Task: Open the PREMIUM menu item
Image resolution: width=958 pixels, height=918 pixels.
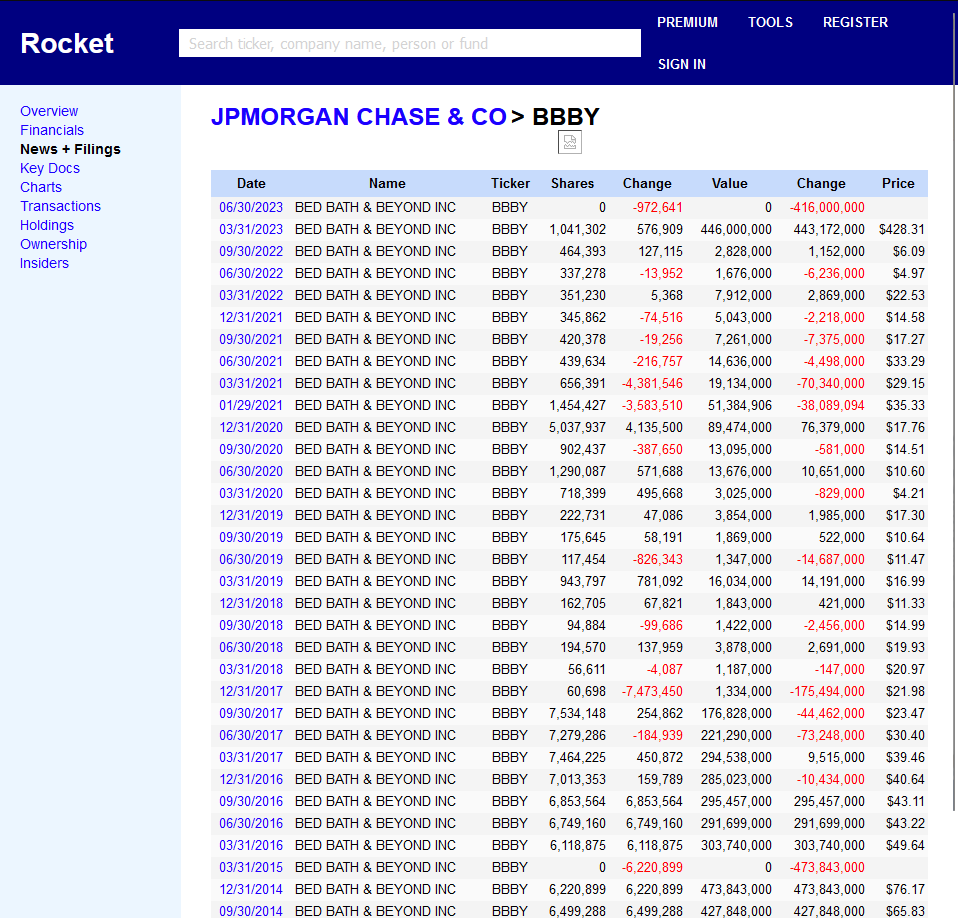Action: click(x=687, y=23)
